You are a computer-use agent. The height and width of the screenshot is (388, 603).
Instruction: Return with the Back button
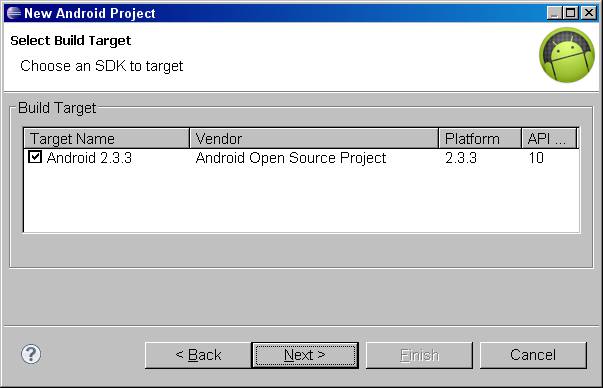[198, 355]
